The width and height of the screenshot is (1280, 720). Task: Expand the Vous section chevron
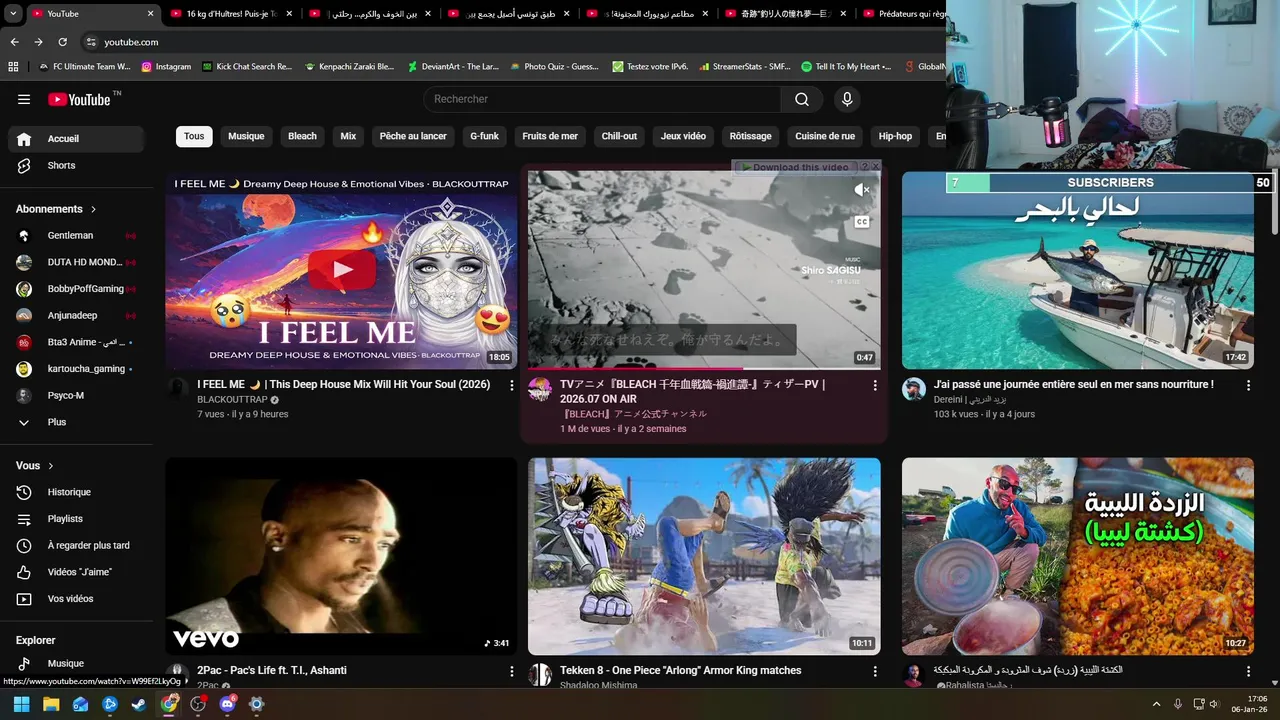point(51,466)
